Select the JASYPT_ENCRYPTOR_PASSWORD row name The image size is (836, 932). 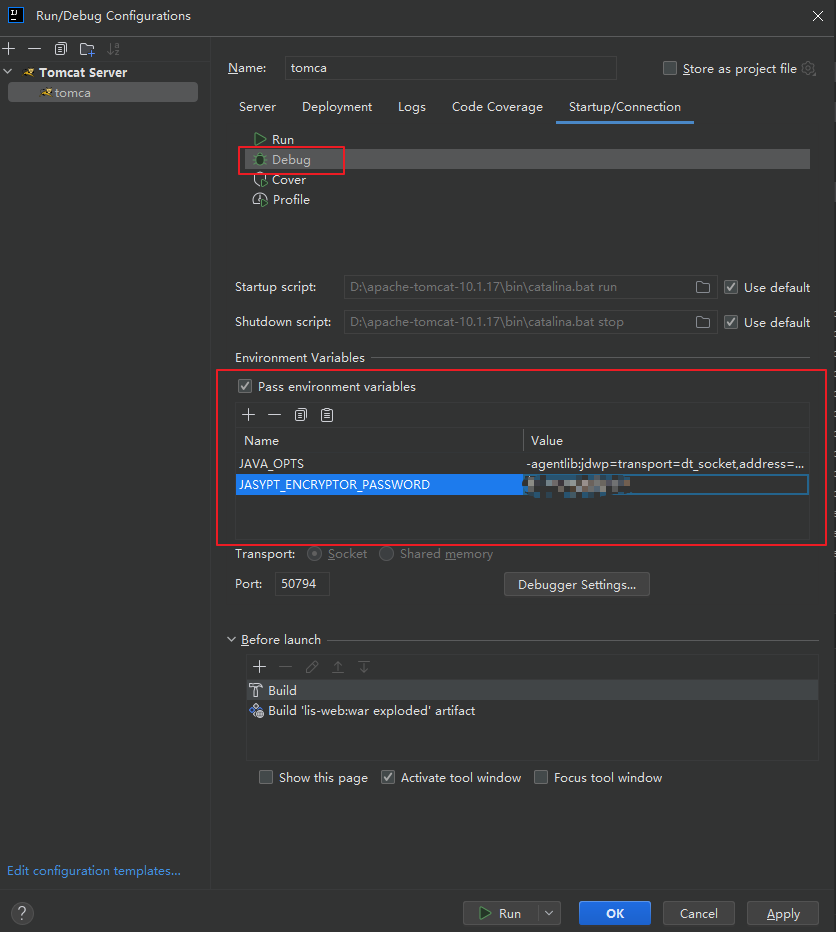coord(379,484)
